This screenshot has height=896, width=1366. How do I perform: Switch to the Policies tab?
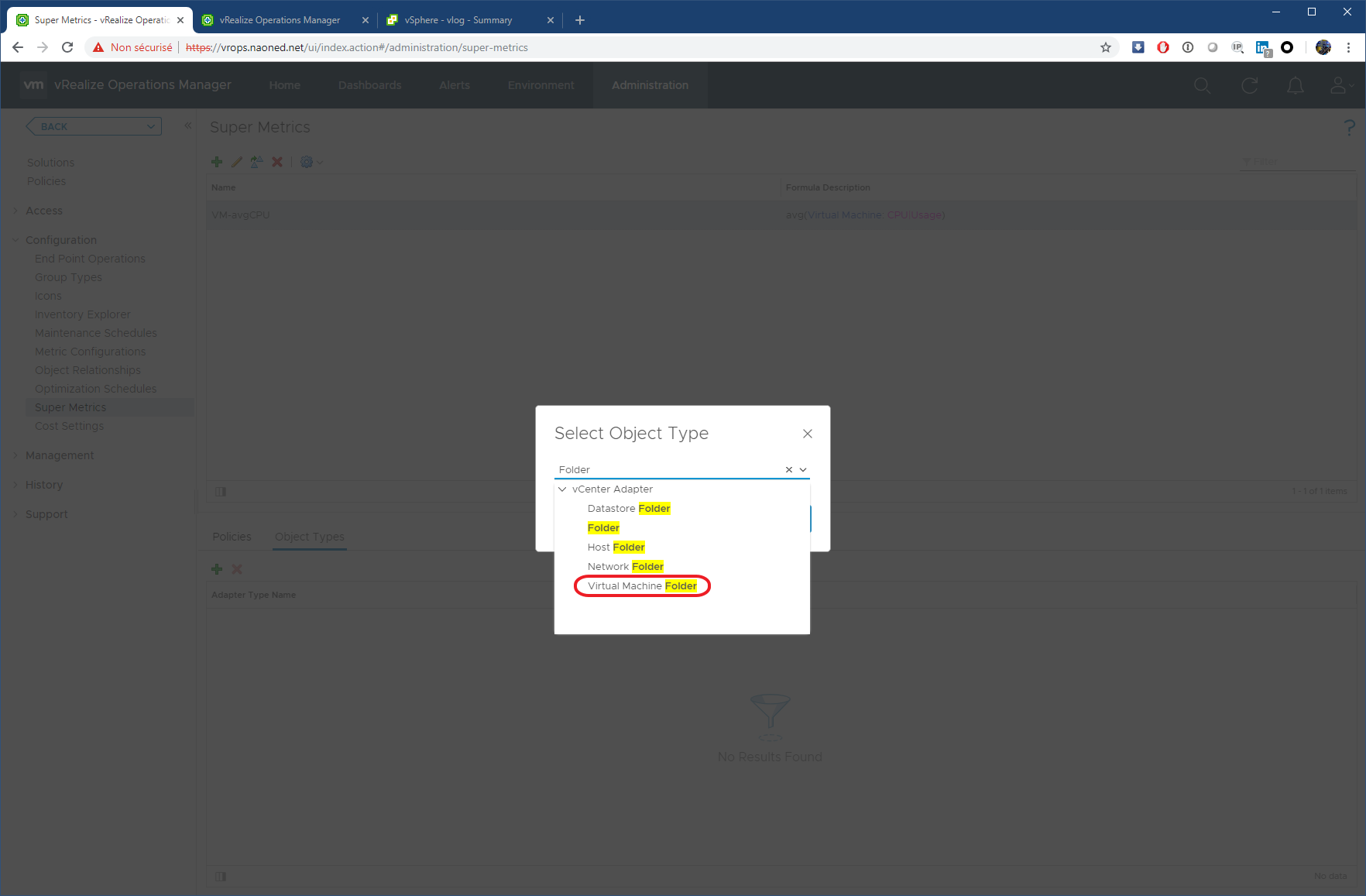click(232, 537)
